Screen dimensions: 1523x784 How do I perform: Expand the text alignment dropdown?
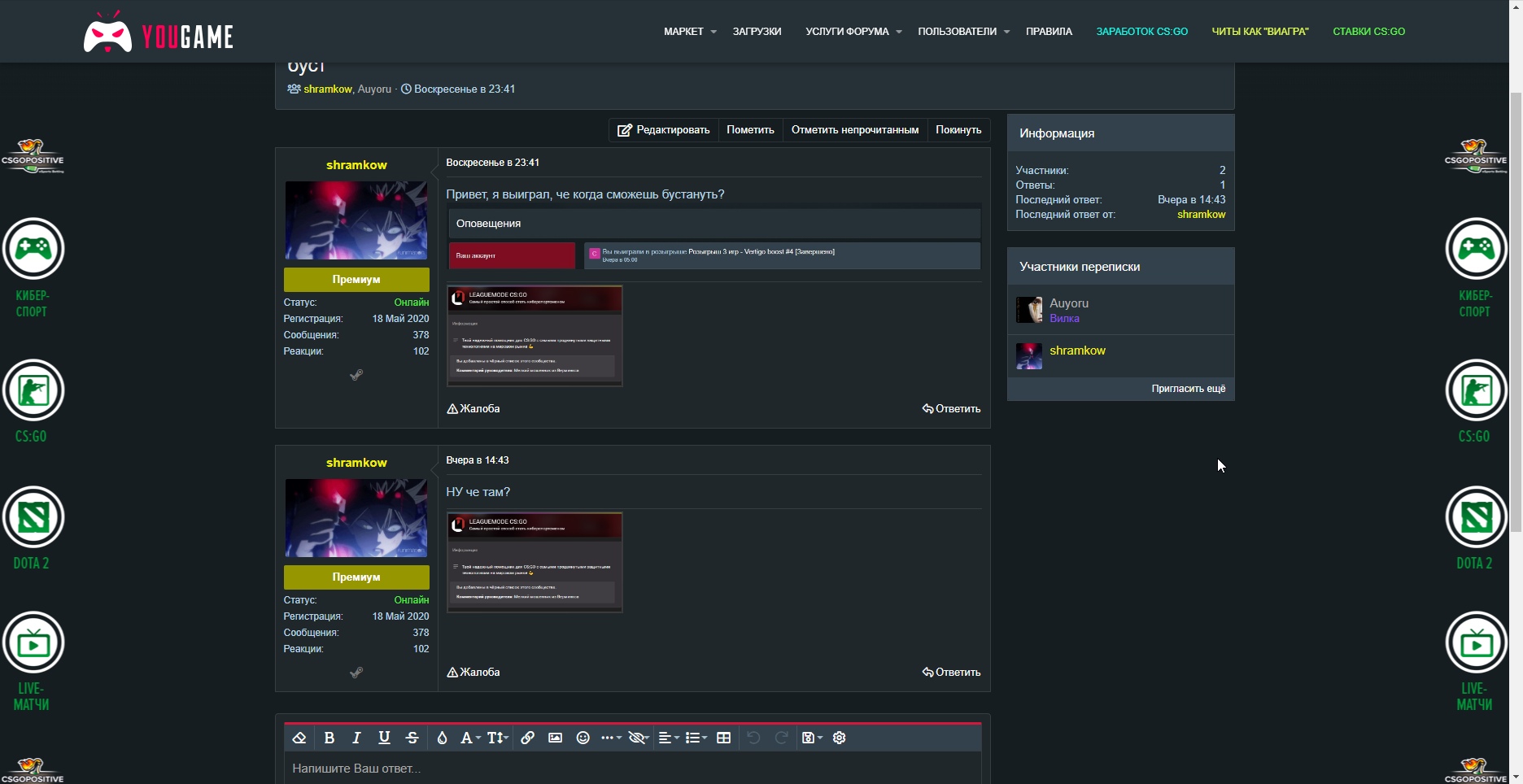(669, 738)
